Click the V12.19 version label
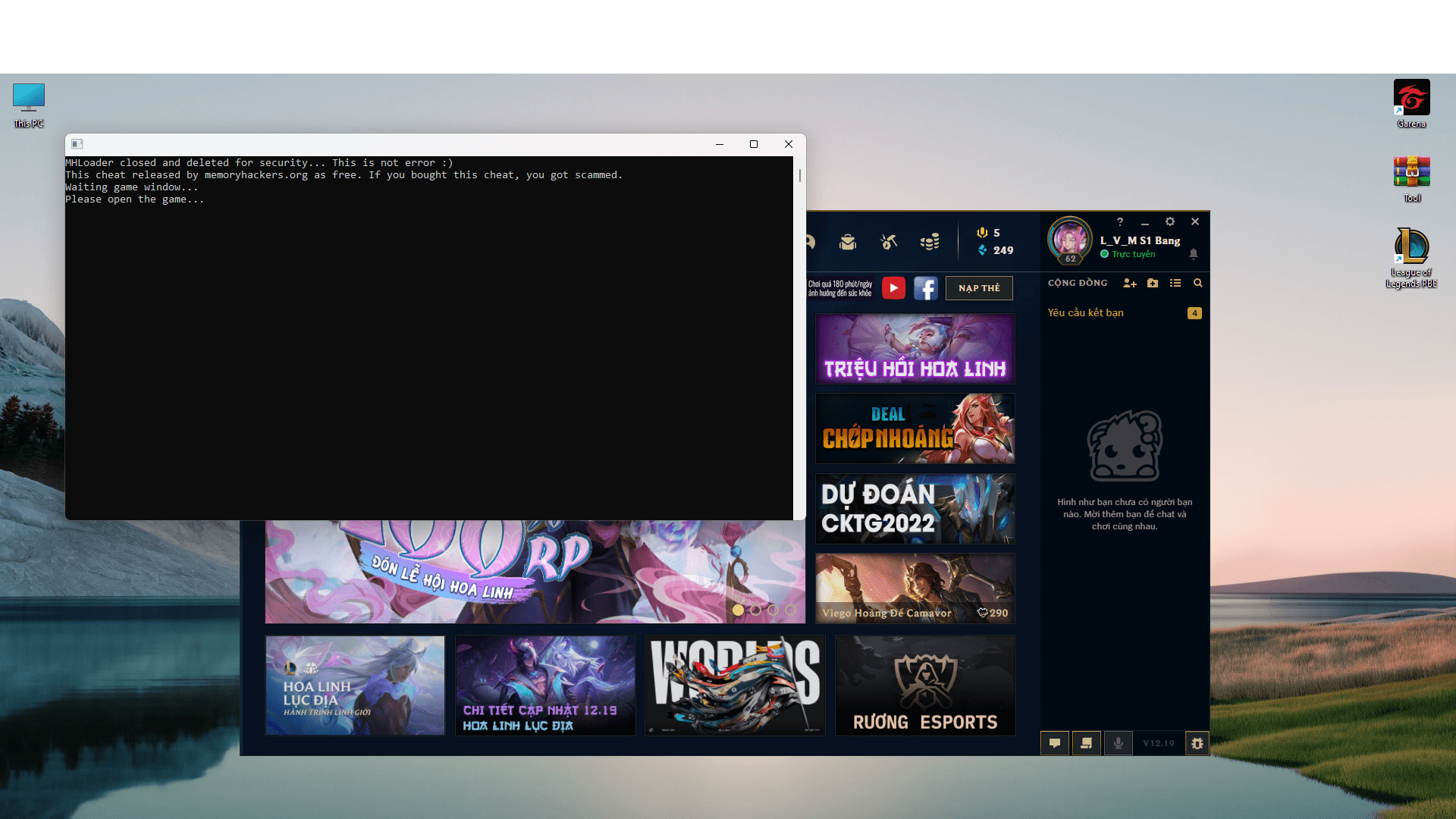 [x=1159, y=743]
